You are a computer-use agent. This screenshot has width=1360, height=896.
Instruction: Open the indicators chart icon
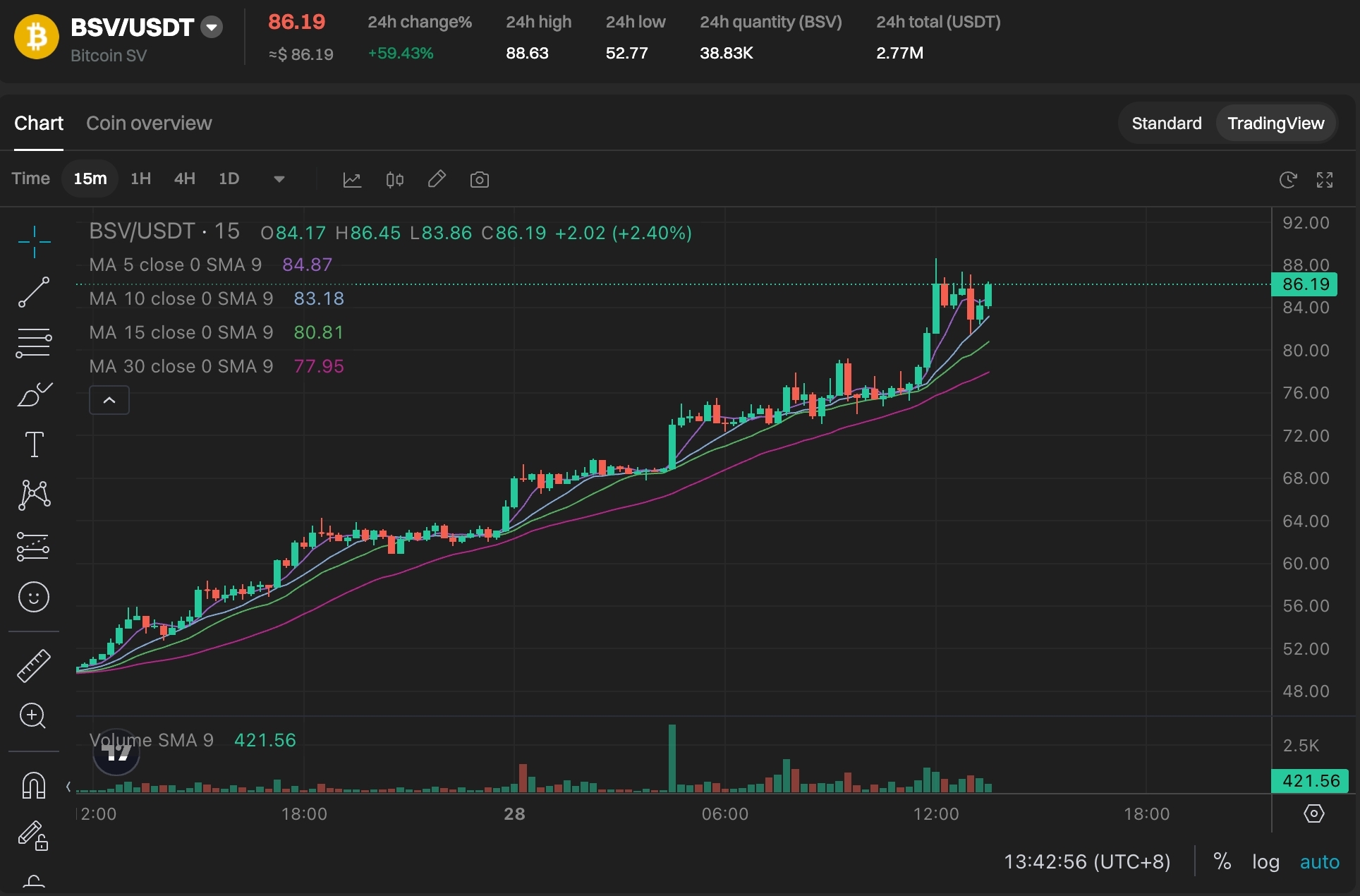click(352, 179)
